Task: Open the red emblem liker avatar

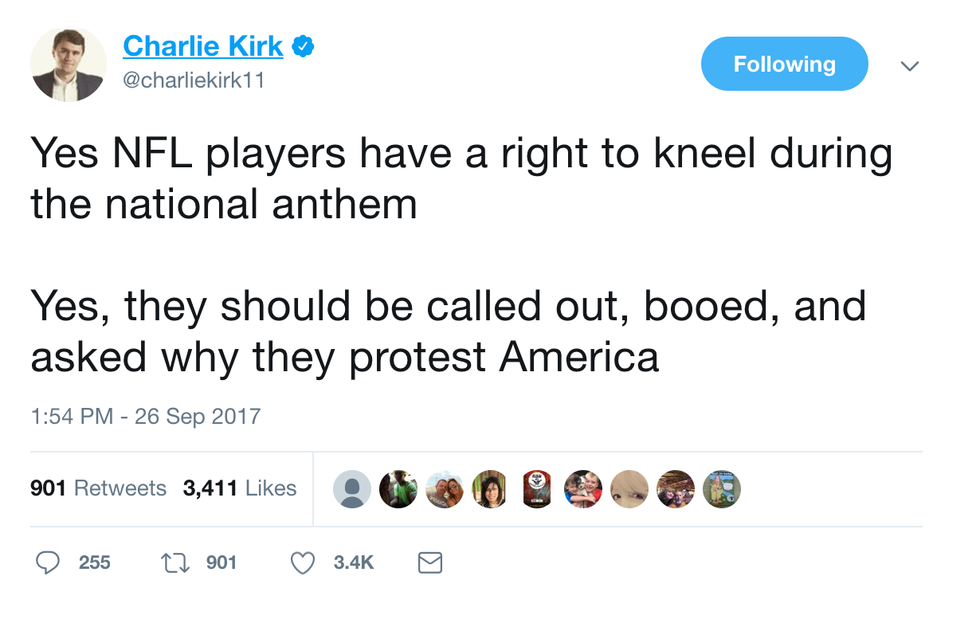Action: point(537,489)
